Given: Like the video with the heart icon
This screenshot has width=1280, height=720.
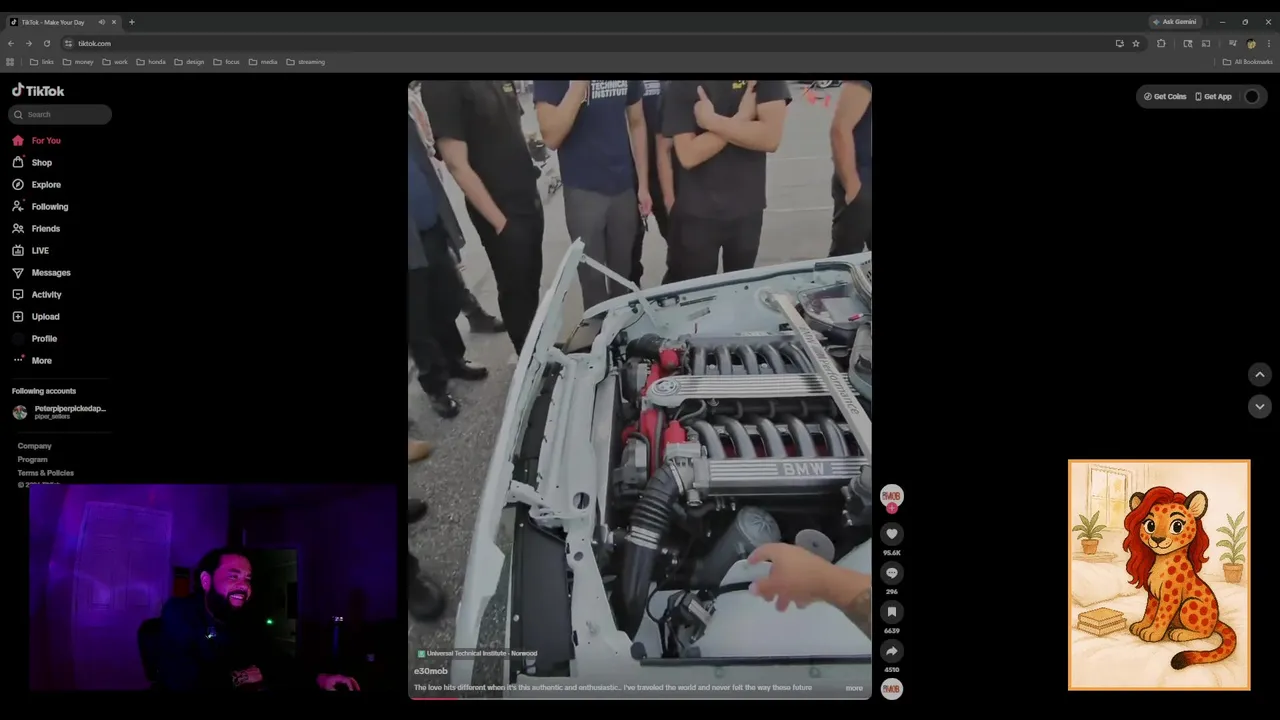Looking at the screenshot, I should [891, 535].
